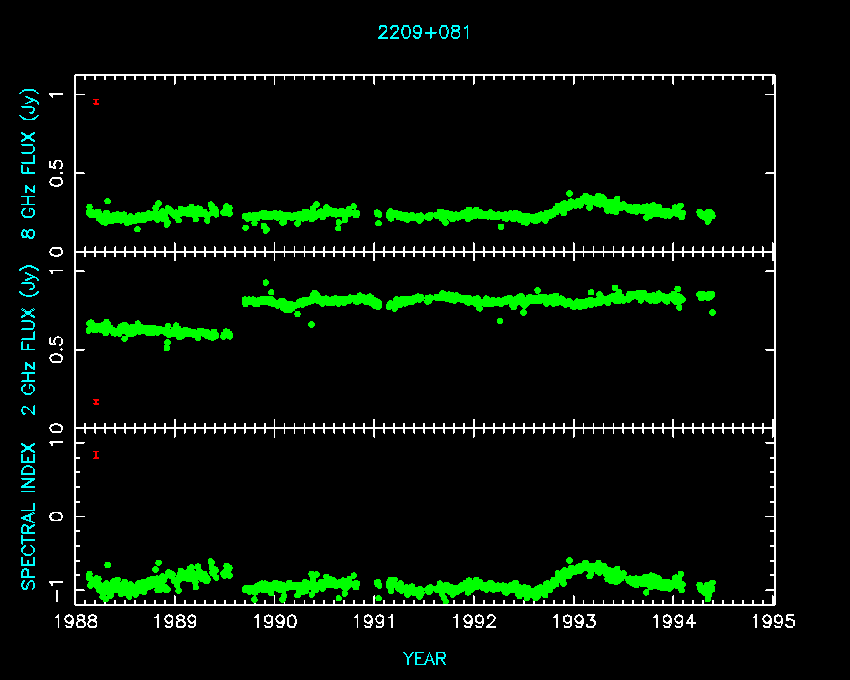Select the 1990 year tick label
This screenshot has height=680, width=850.
[x=276, y=622]
